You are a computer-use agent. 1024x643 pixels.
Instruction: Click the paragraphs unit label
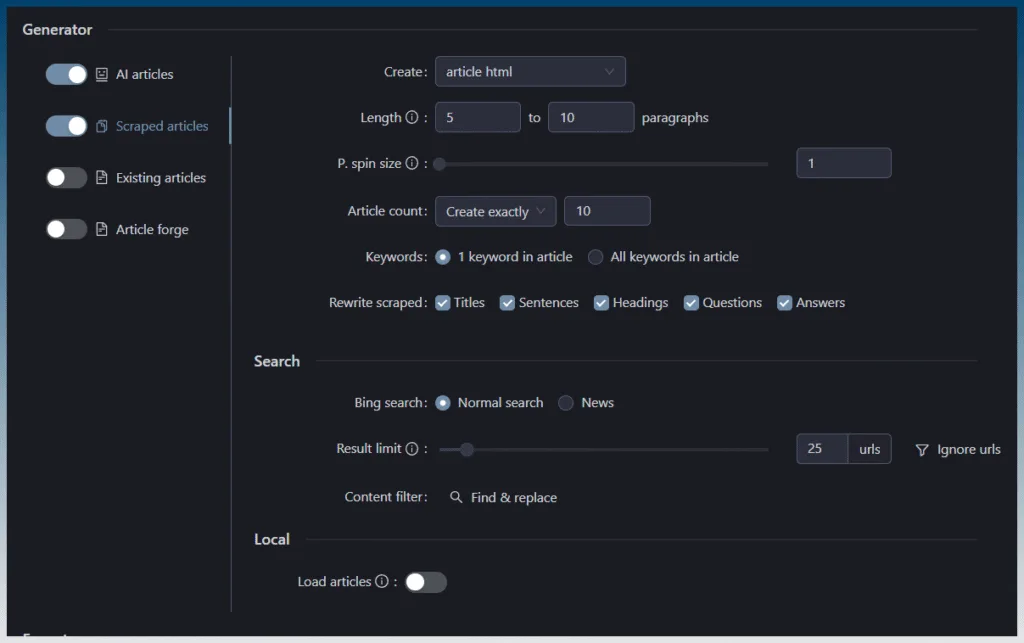click(x=675, y=118)
